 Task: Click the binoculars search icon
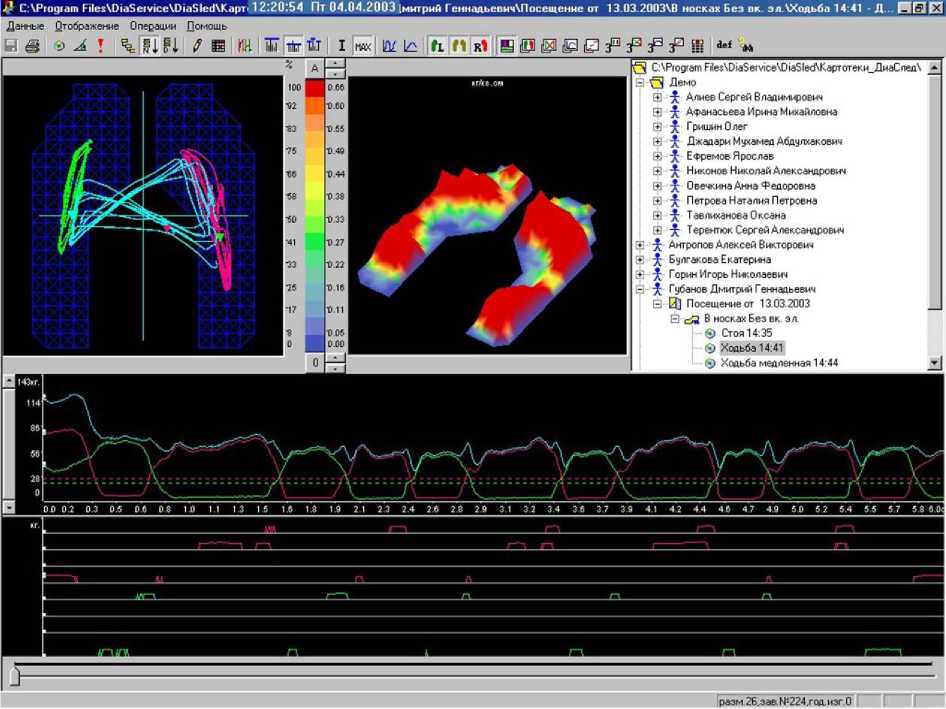pyautogui.click(x=747, y=46)
